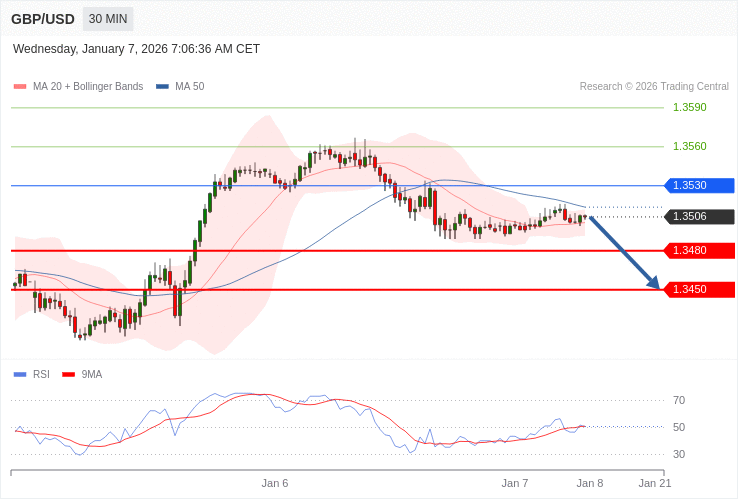This screenshot has width=738, height=500.
Task: Click the blue downward forecast arrow
Action: pos(624,252)
